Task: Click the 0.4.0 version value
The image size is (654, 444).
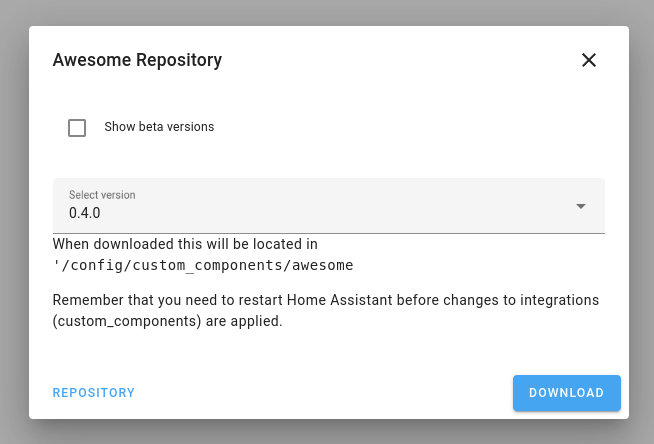Action: pyautogui.click(x=85, y=213)
